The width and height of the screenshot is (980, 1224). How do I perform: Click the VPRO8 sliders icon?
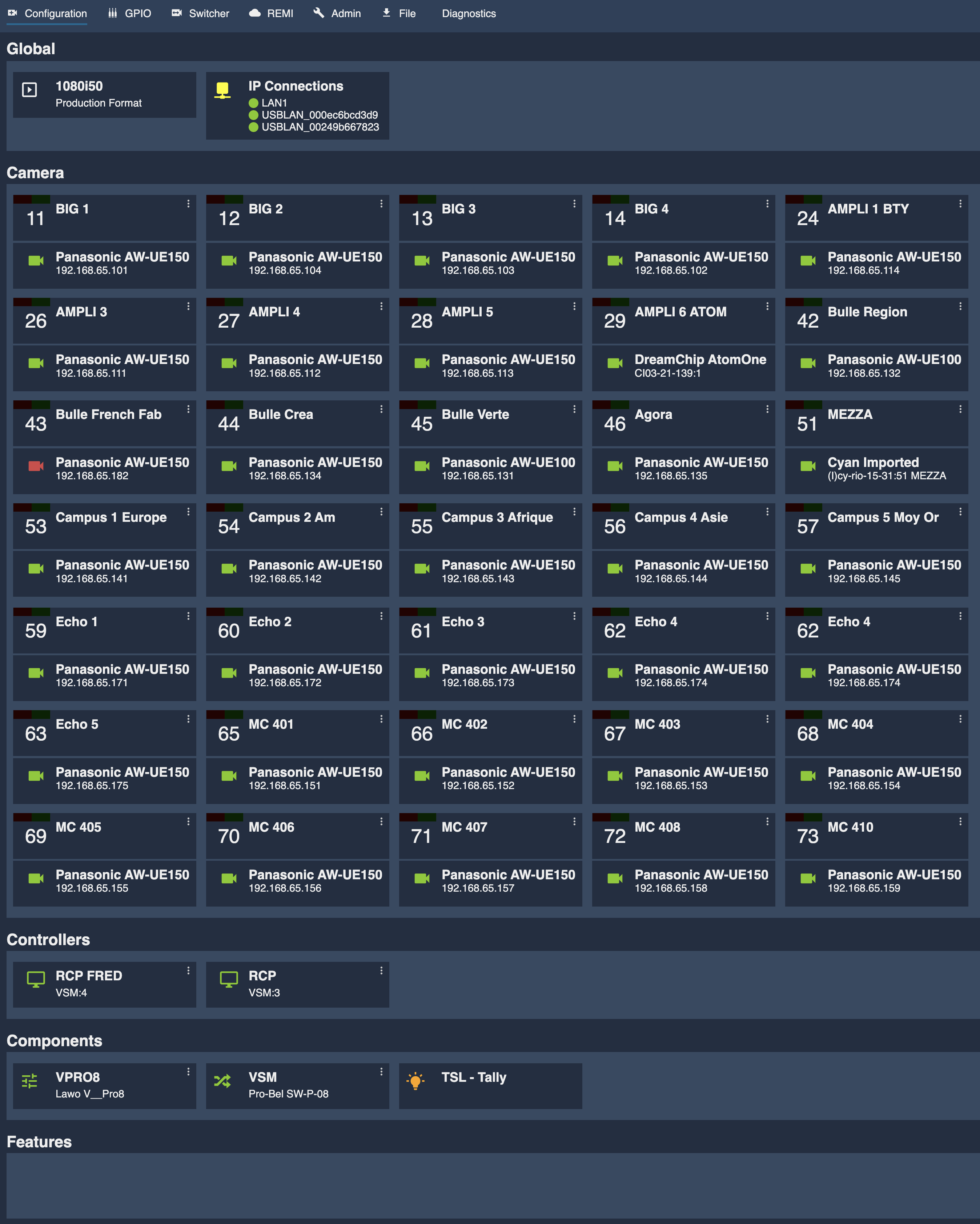(29, 1081)
